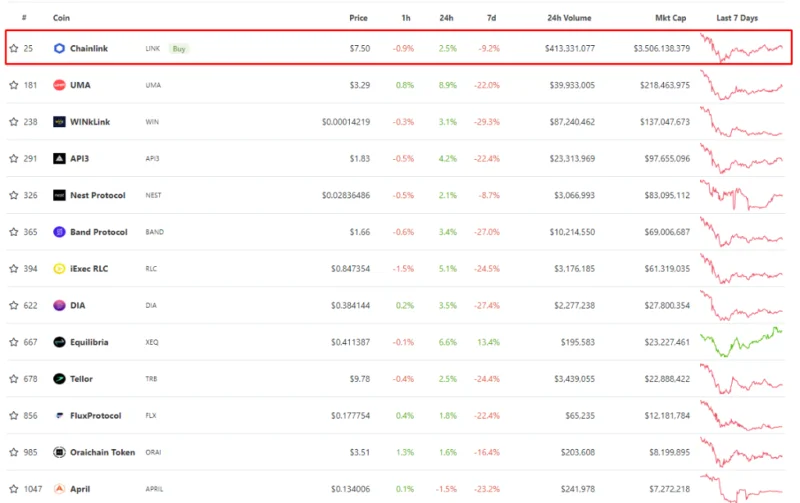Star iExec RLC row

point(14,269)
